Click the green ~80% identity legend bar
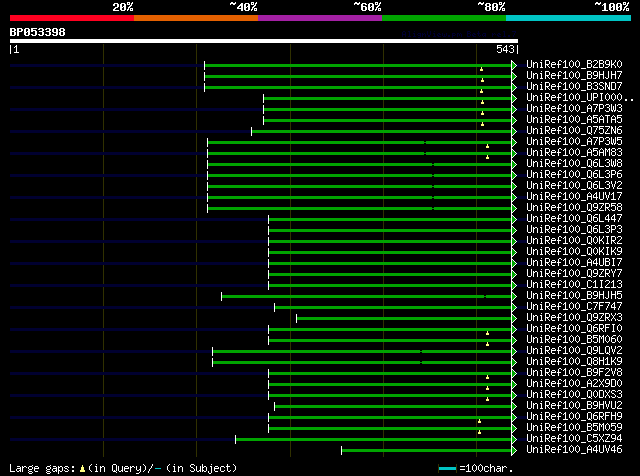This screenshot has height=476, width=640. [x=444, y=18]
